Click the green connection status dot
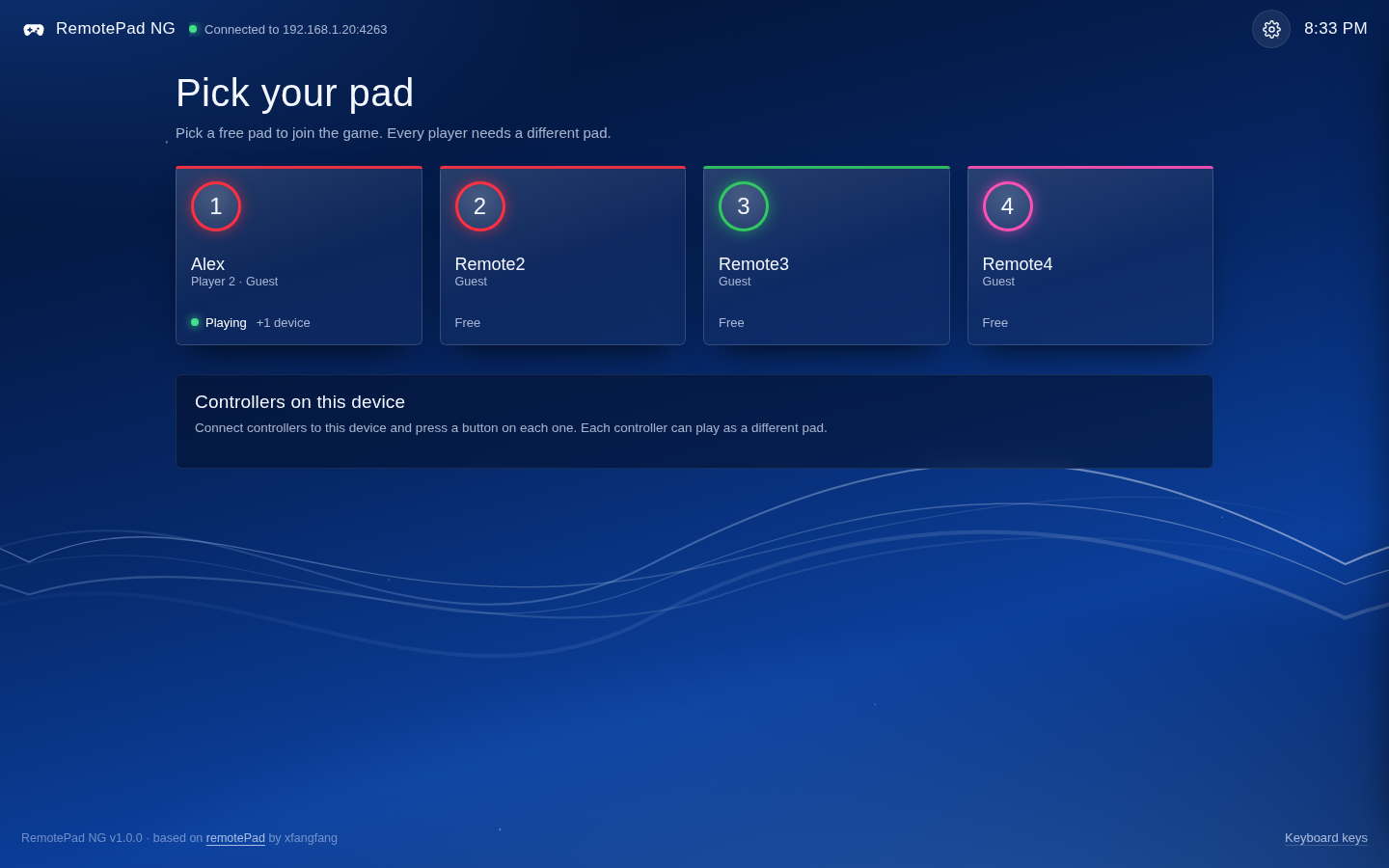Image resolution: width=1389 pixels, height=868 pixels. tap(193, 29)
